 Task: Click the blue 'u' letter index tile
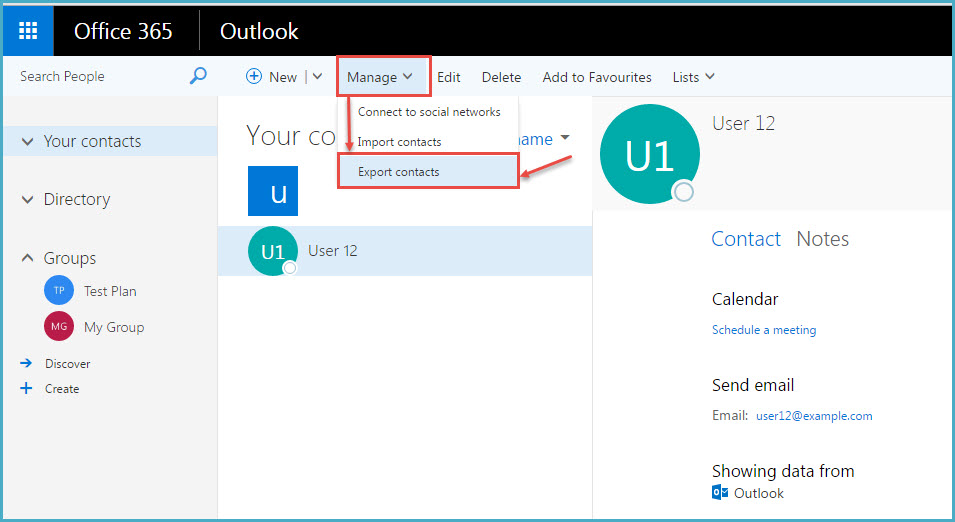click(273, 191)
